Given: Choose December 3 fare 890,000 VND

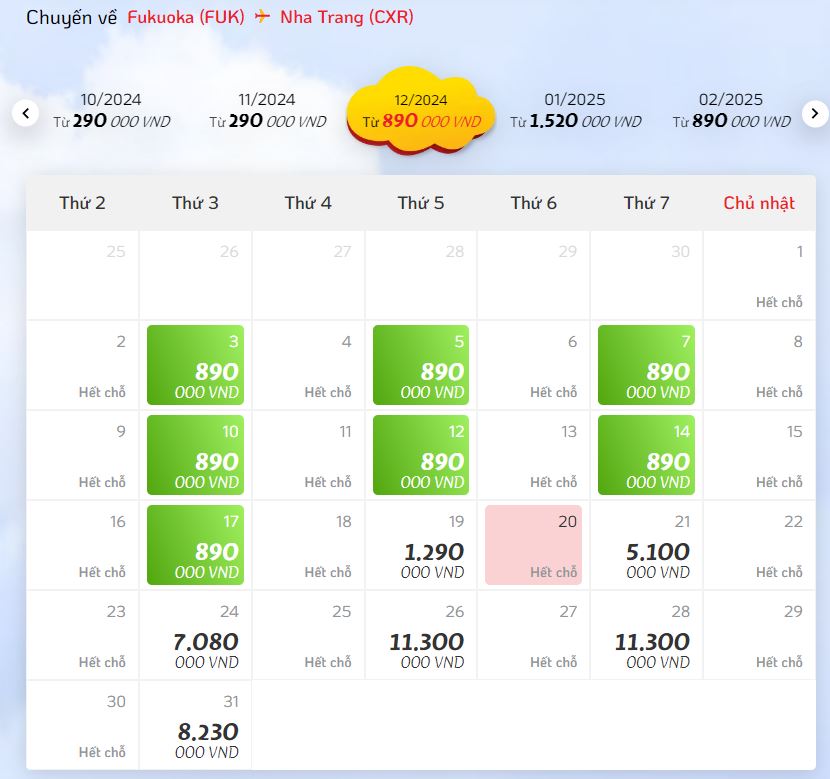Looking at the screenshot, I should (195, 365).
